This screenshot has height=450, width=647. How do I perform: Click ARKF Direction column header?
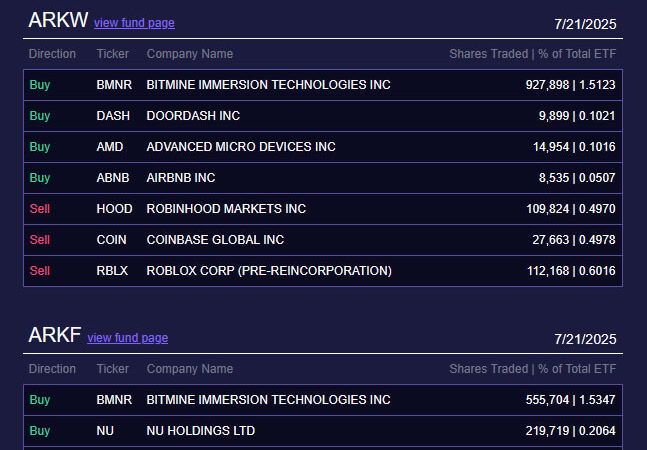[52, 369]
